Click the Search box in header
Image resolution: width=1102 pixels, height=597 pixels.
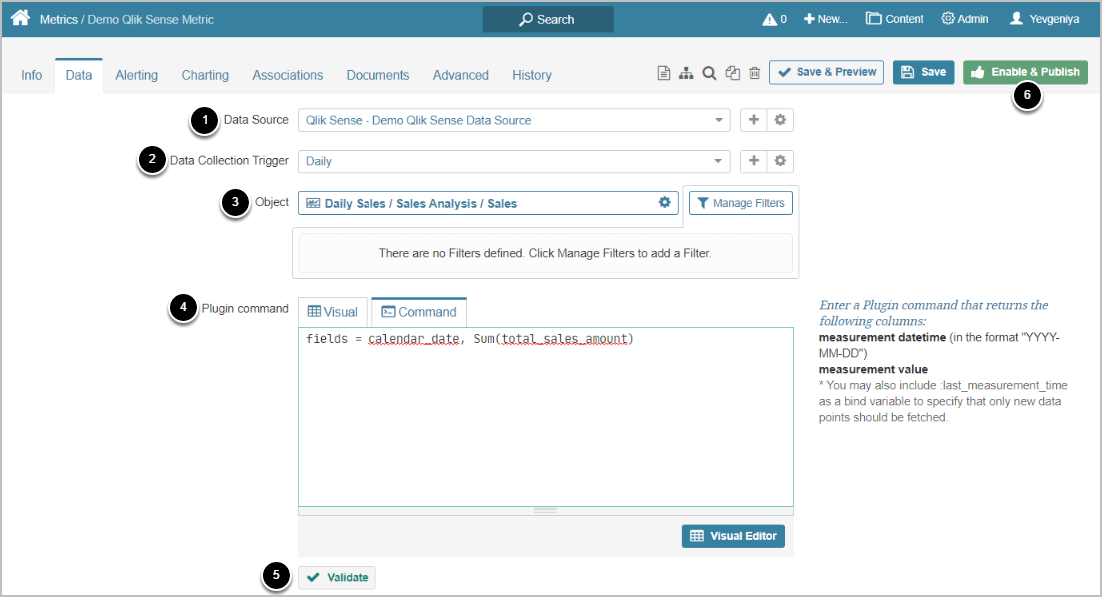[547, 20]
